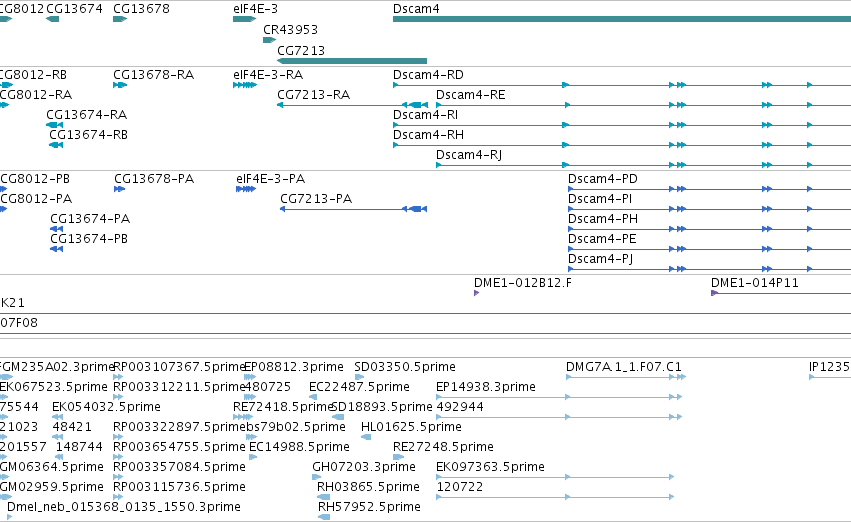
Task: Click the CG7213 gene feature bar
Action: click(352, 61)
